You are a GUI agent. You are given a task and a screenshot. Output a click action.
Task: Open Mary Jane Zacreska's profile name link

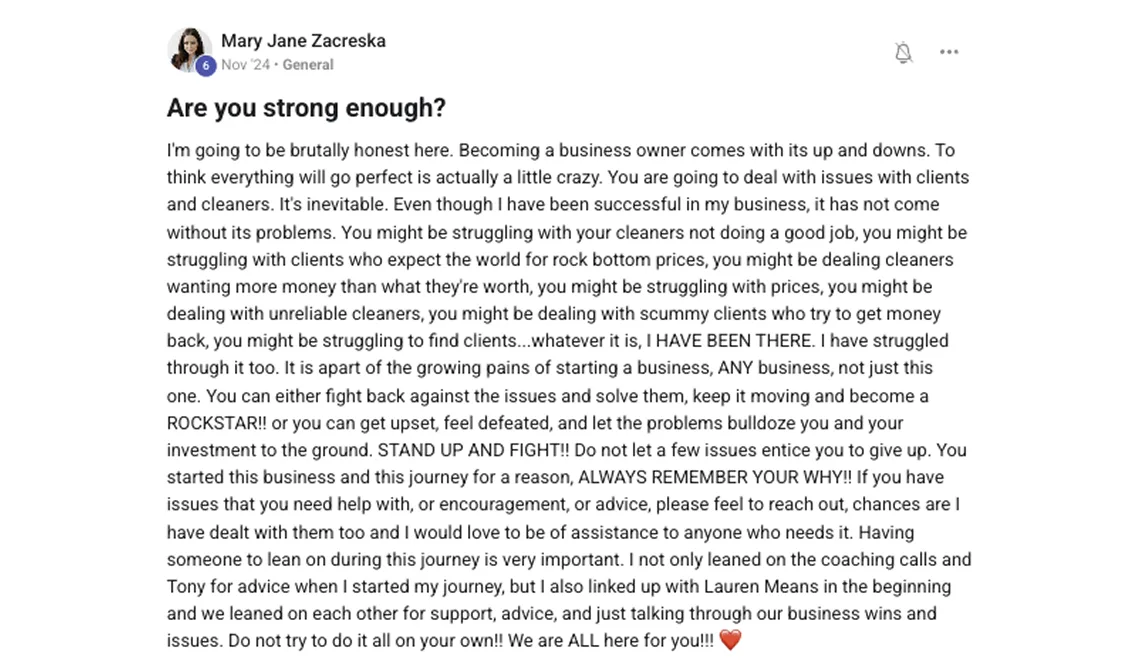[x=303, y=41]
